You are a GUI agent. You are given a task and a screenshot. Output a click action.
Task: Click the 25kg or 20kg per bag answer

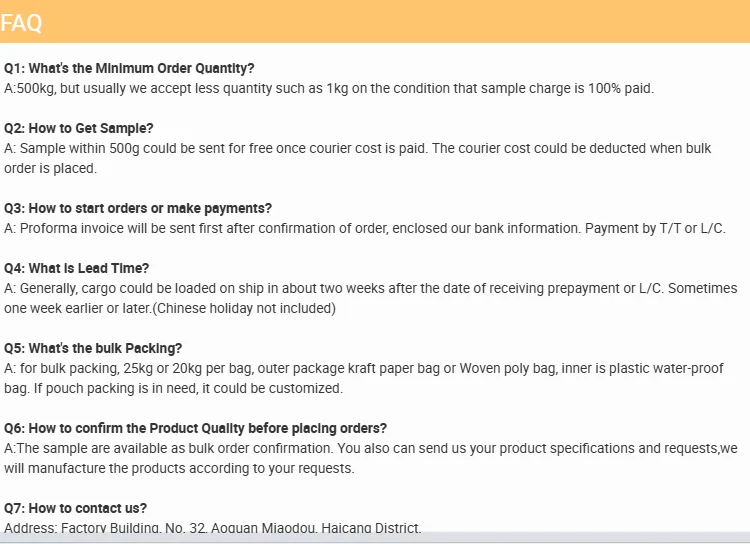(x=364, y=368)
